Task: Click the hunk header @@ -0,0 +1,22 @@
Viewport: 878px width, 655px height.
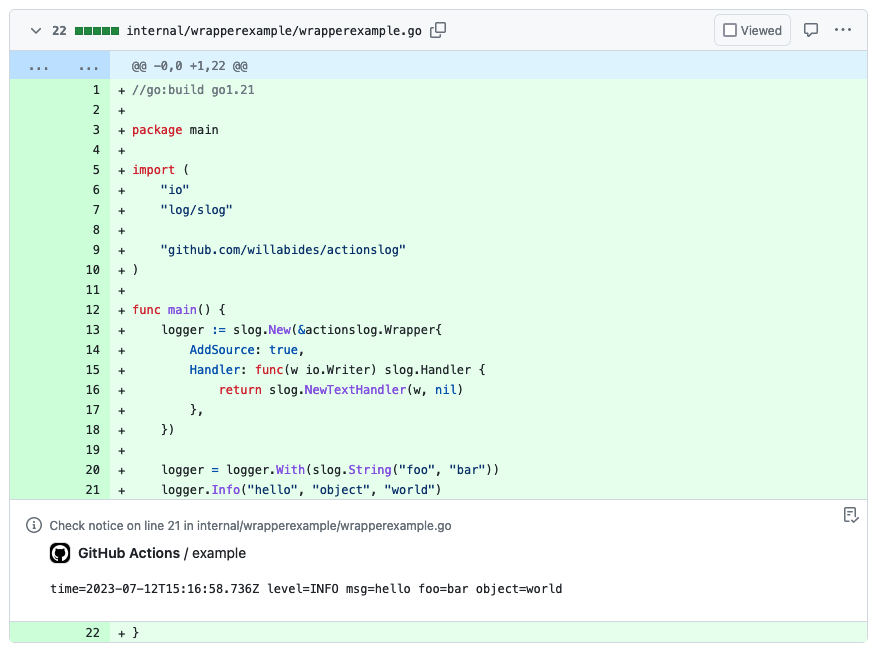Action: pyautogui.click(x=189, y=67)
